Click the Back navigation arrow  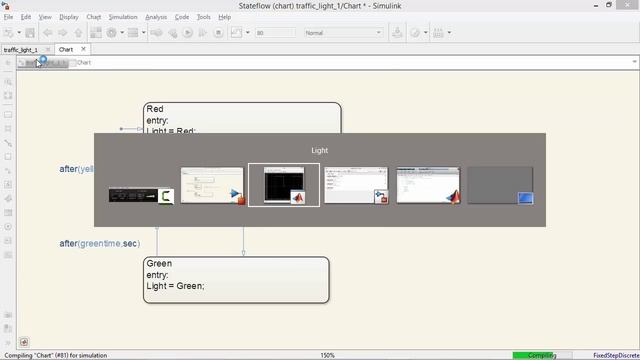(47, 33)
